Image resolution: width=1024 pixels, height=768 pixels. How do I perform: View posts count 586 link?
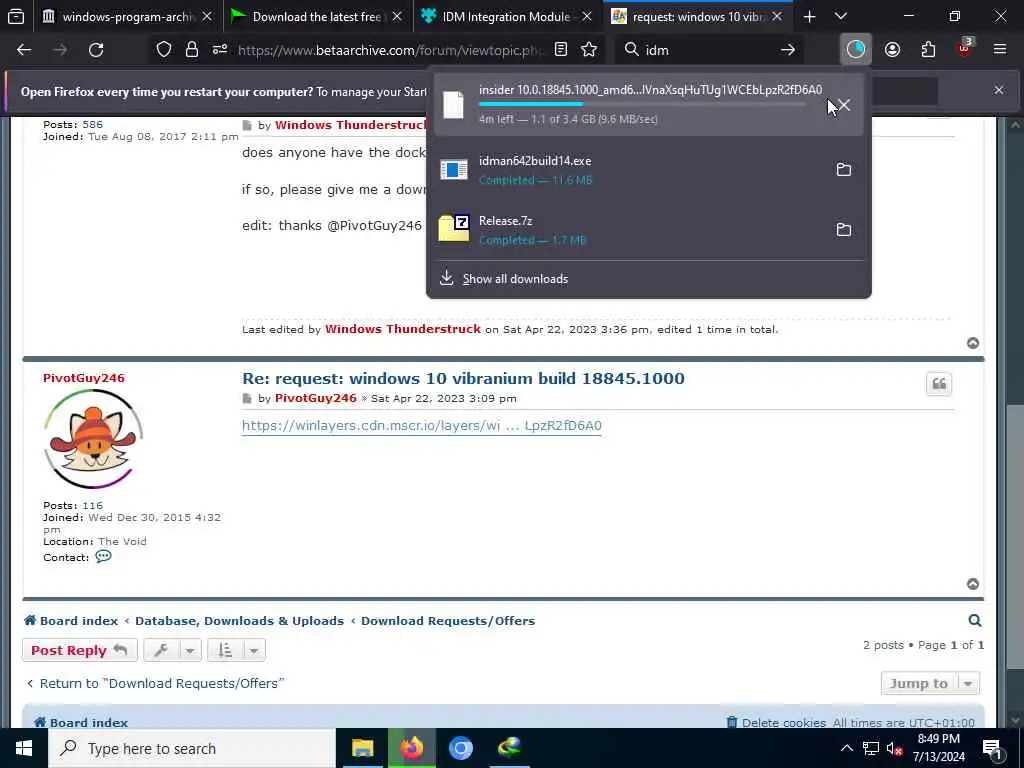(x=93, y=124)
